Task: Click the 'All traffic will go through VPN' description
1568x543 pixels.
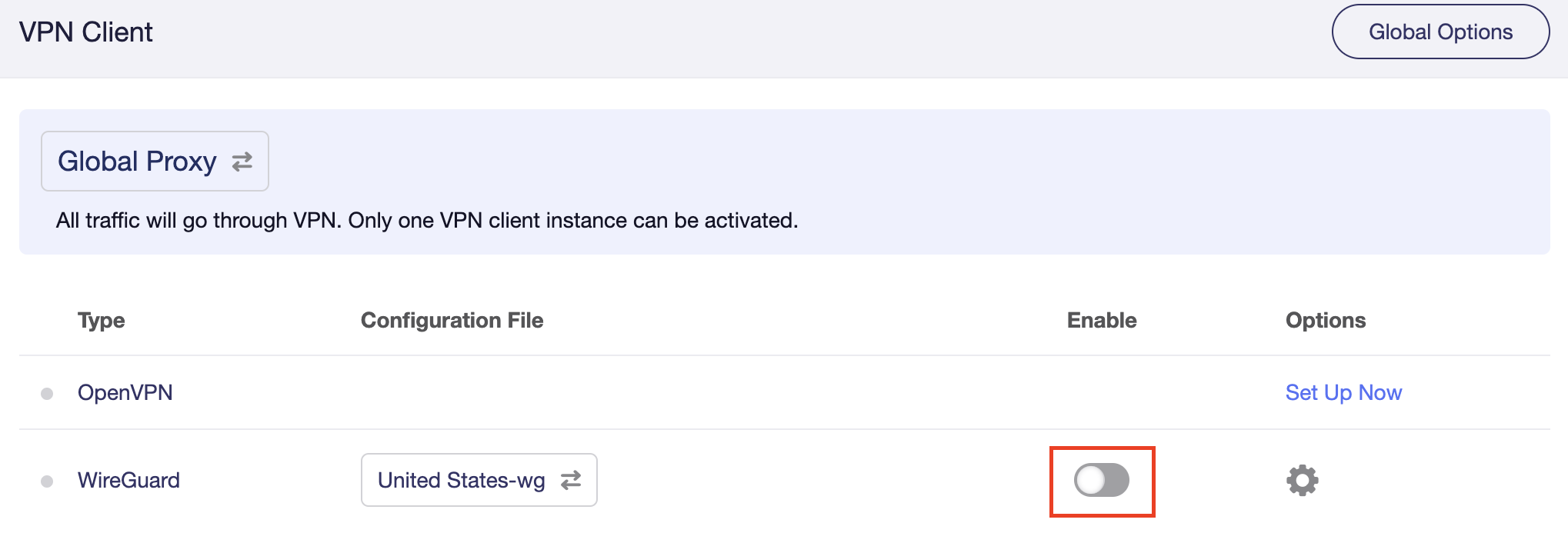Action: (427, 221)
